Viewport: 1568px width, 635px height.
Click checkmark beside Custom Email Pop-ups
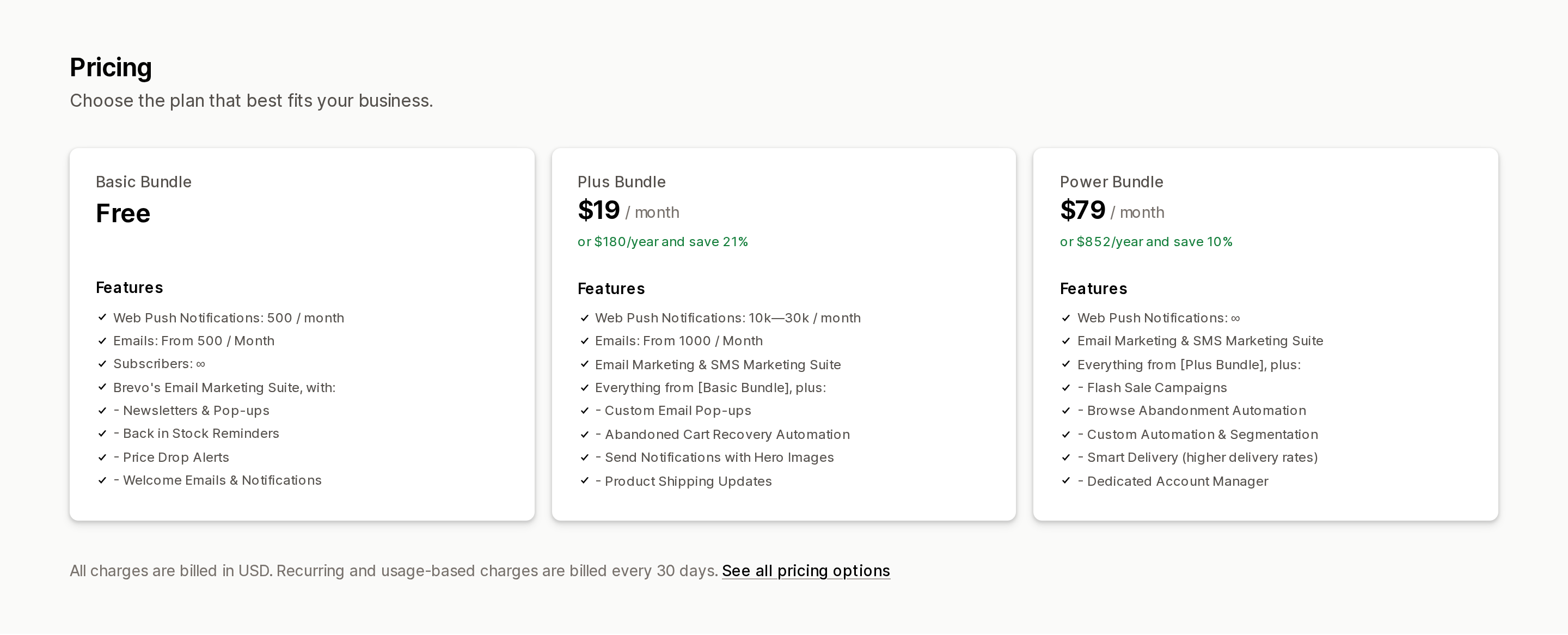(584, 411)
